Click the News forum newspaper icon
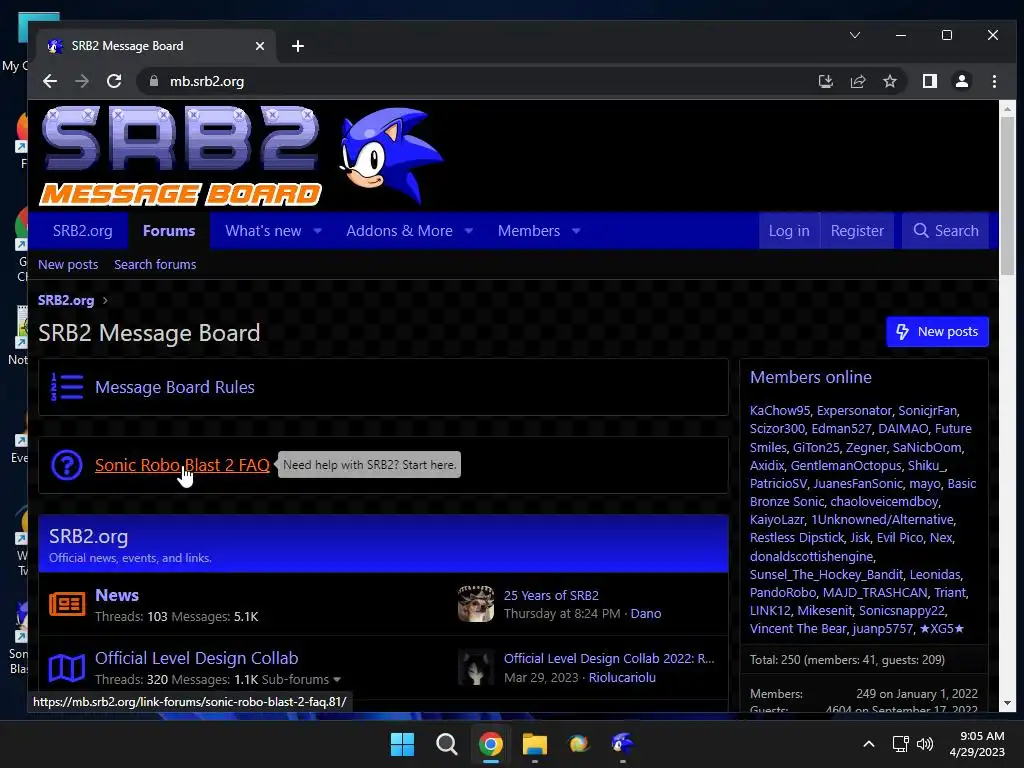The height and width of the screenshot is (768, 1024). tap(67, 604)
